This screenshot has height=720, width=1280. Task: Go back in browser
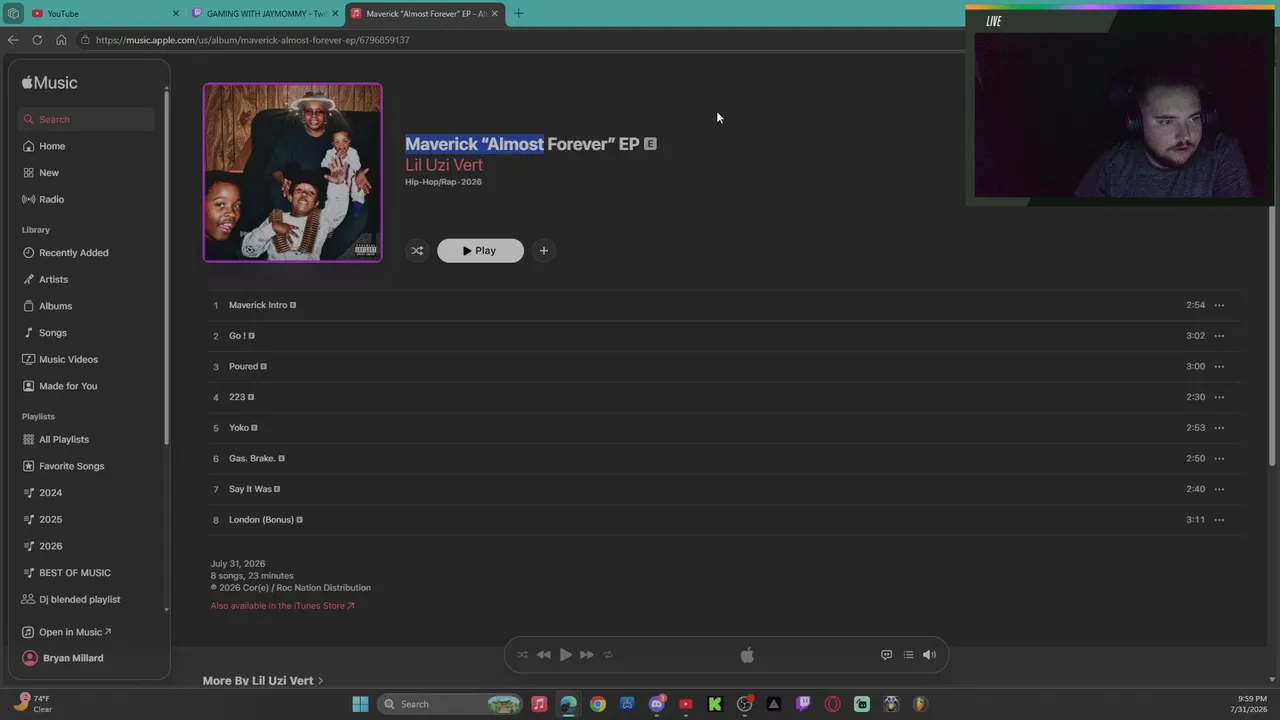[x=13, y=40]
